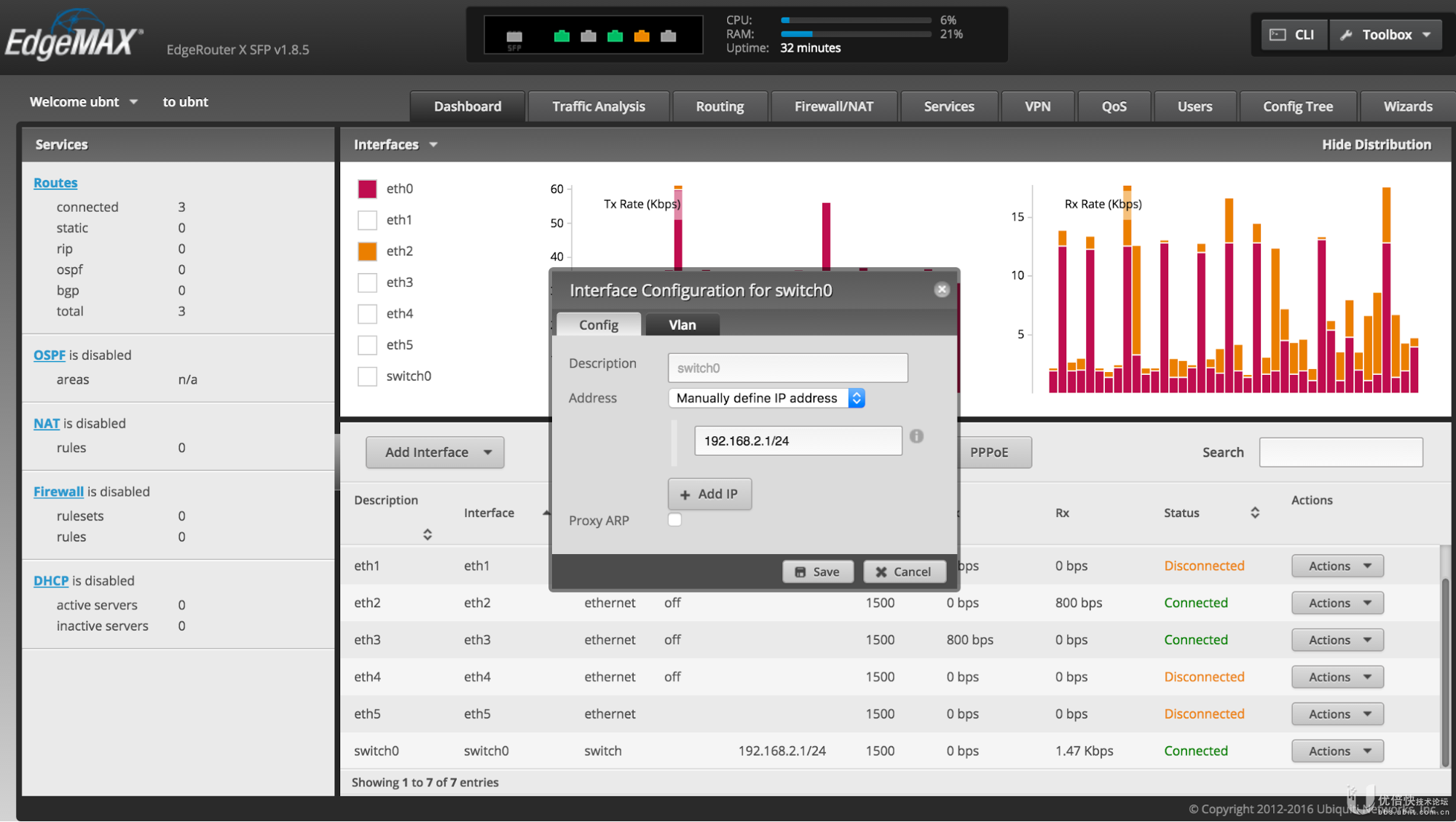1456x822 pixels.
Task: Open Address type dropdown in dialog
Action: (766, 398)
